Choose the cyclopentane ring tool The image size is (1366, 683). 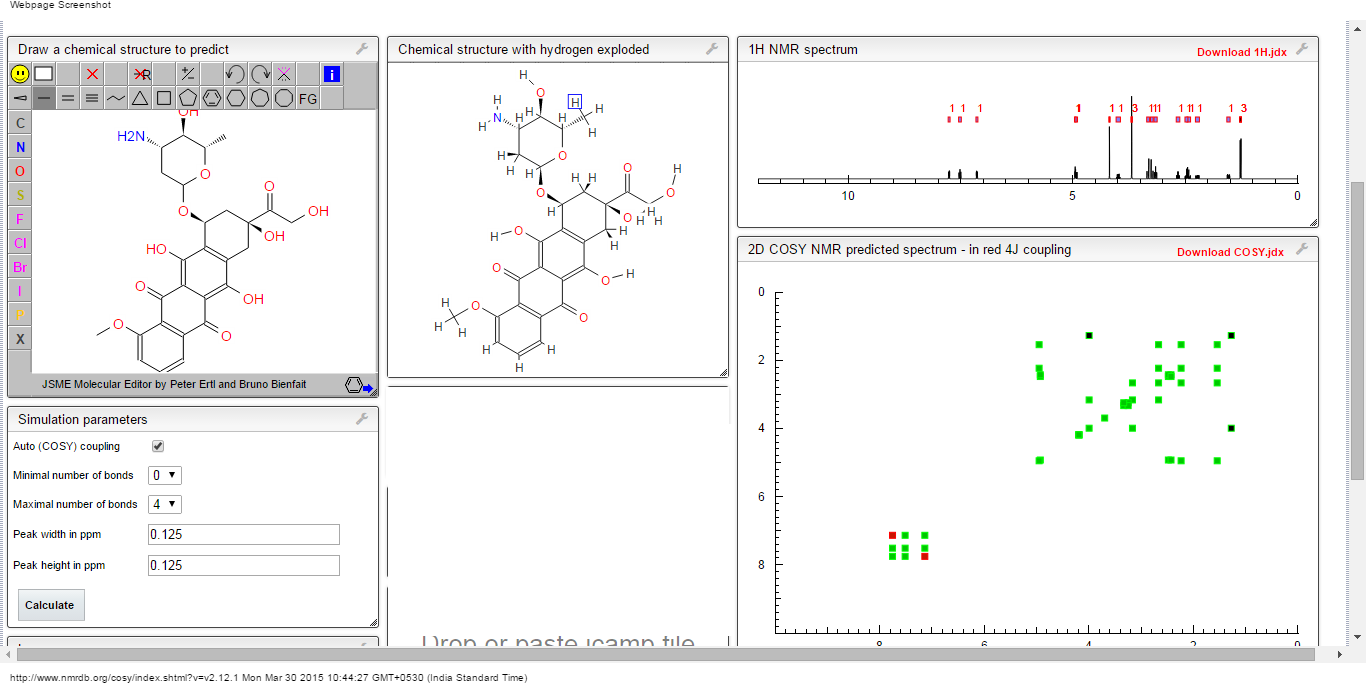point(188,98)
